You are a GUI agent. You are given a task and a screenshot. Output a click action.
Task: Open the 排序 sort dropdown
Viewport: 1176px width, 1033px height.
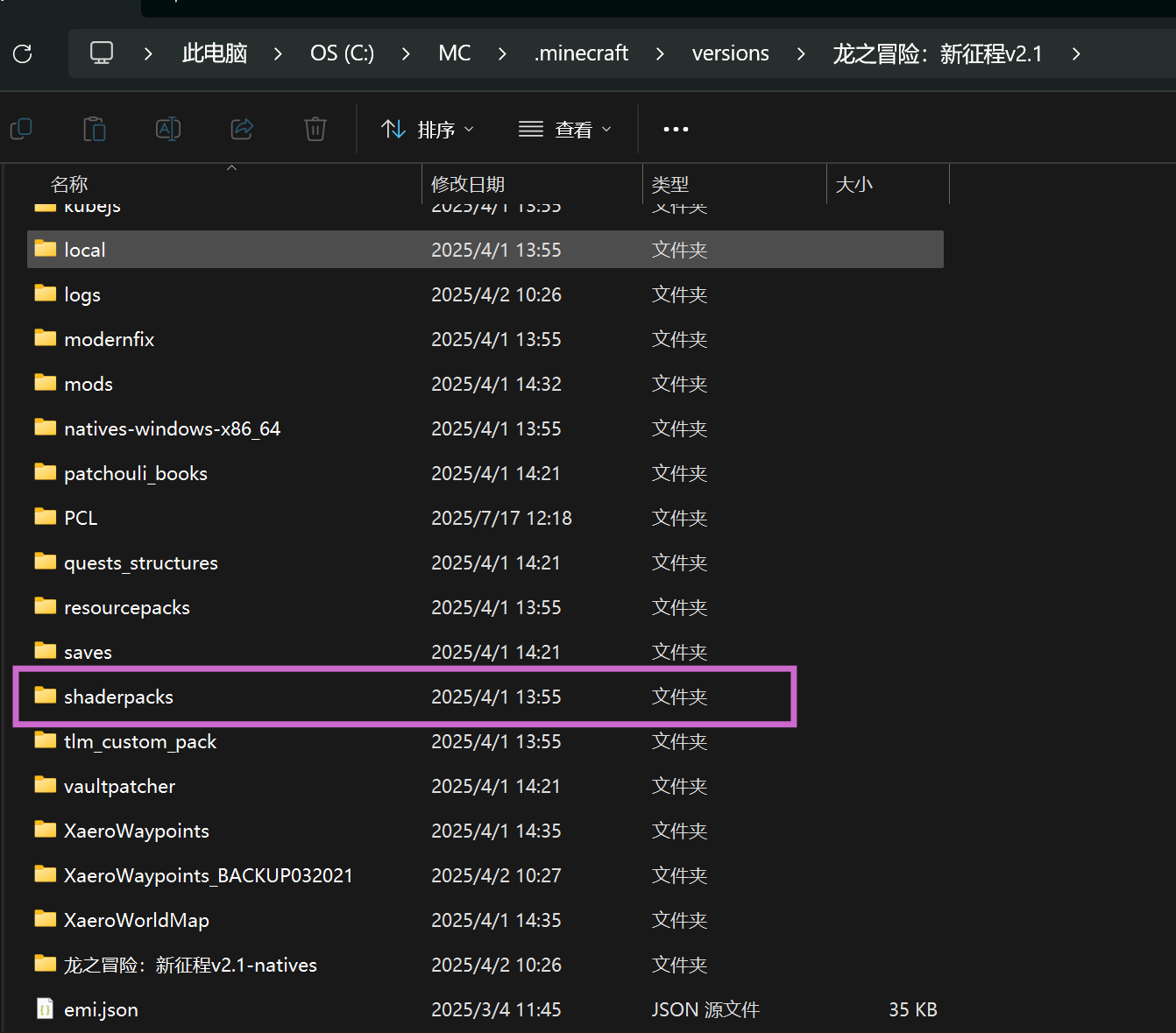coord(429,130)
